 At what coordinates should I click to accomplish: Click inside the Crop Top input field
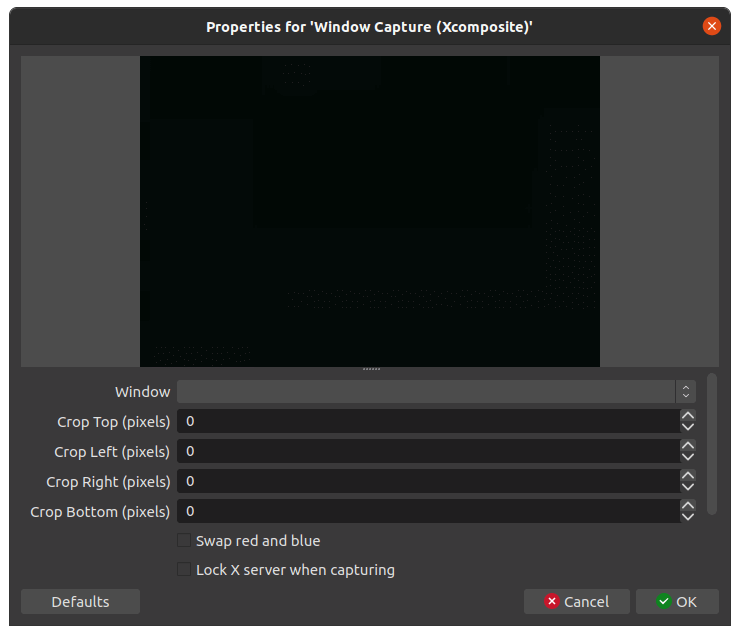point(425,422)
